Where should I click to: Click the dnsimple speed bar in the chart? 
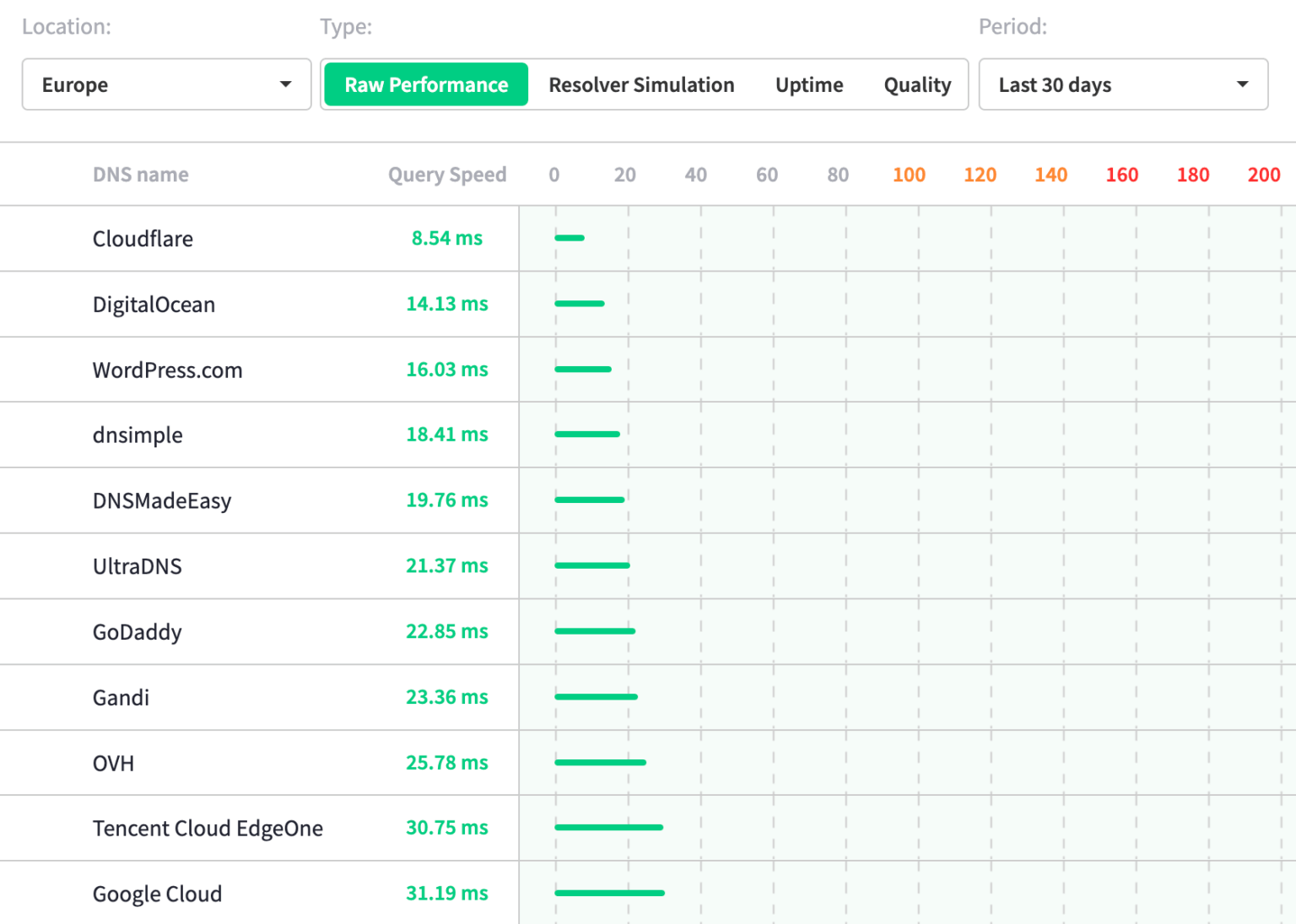coord(587,435)
